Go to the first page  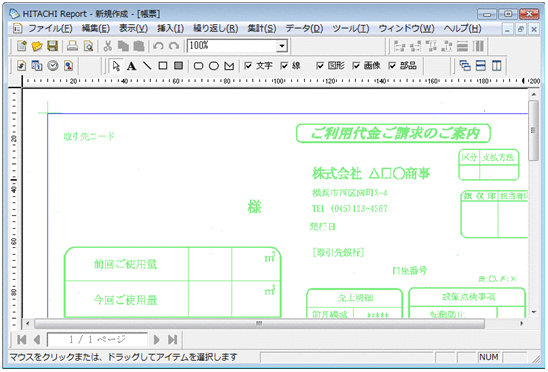pos(22,339)
